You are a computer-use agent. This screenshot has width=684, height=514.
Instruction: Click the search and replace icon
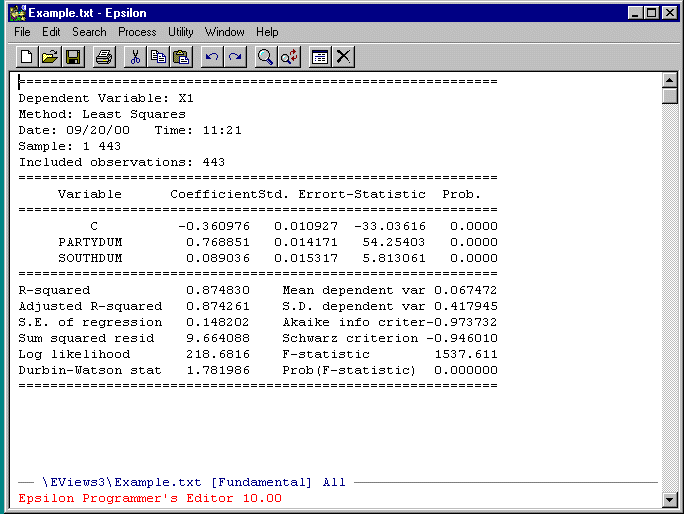(x=289, y=57)
